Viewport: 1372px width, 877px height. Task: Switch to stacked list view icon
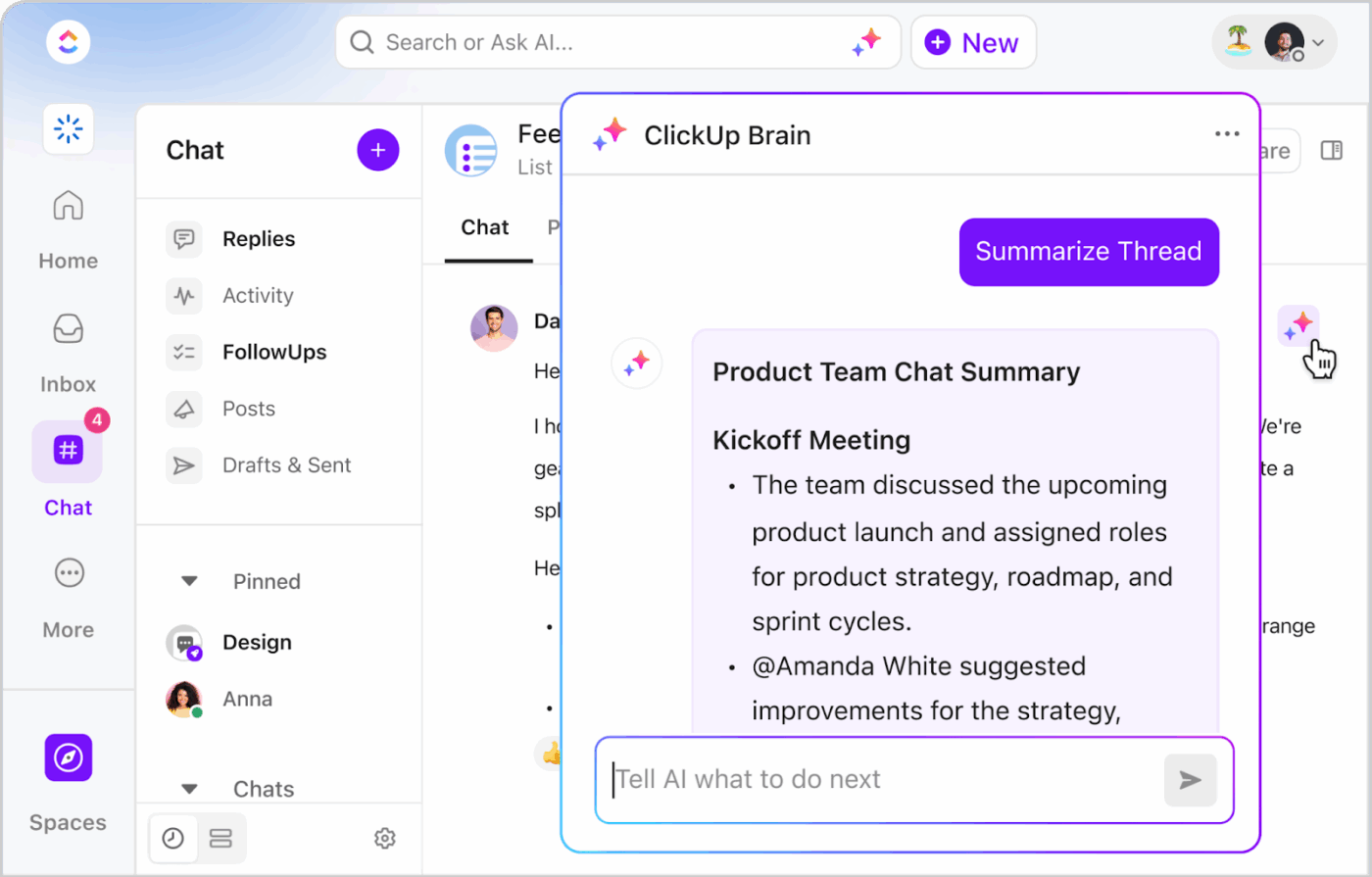221,839
